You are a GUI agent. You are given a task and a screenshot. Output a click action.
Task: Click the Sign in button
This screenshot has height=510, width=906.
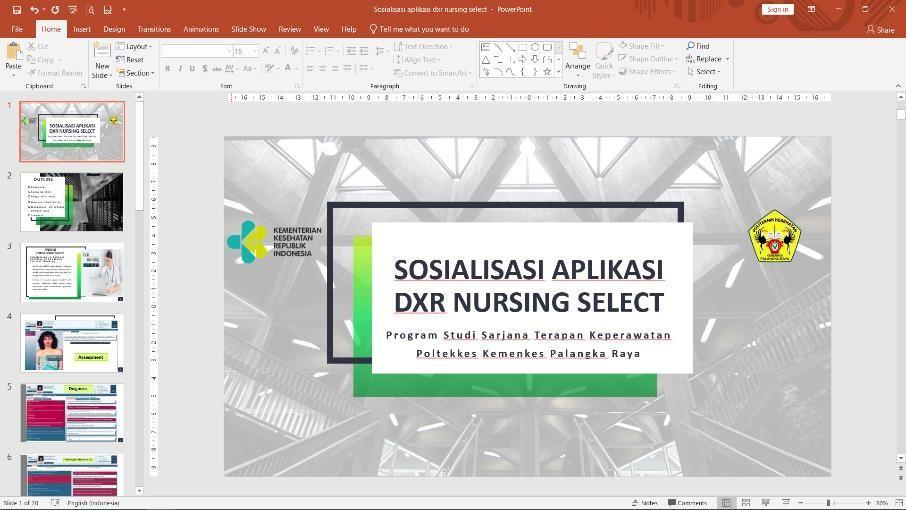tap(778, 9)
